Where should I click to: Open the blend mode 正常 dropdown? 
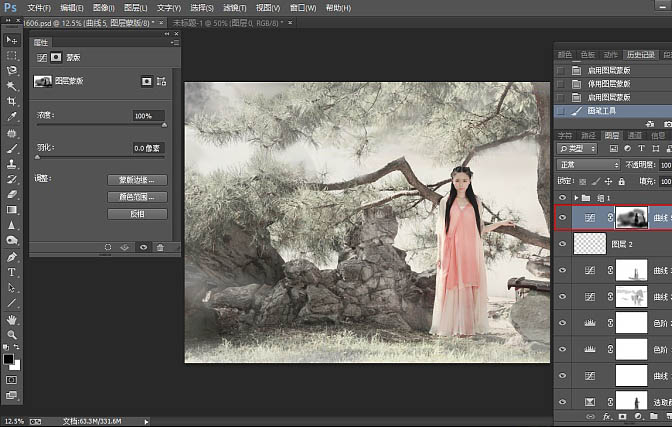[588, 165]
